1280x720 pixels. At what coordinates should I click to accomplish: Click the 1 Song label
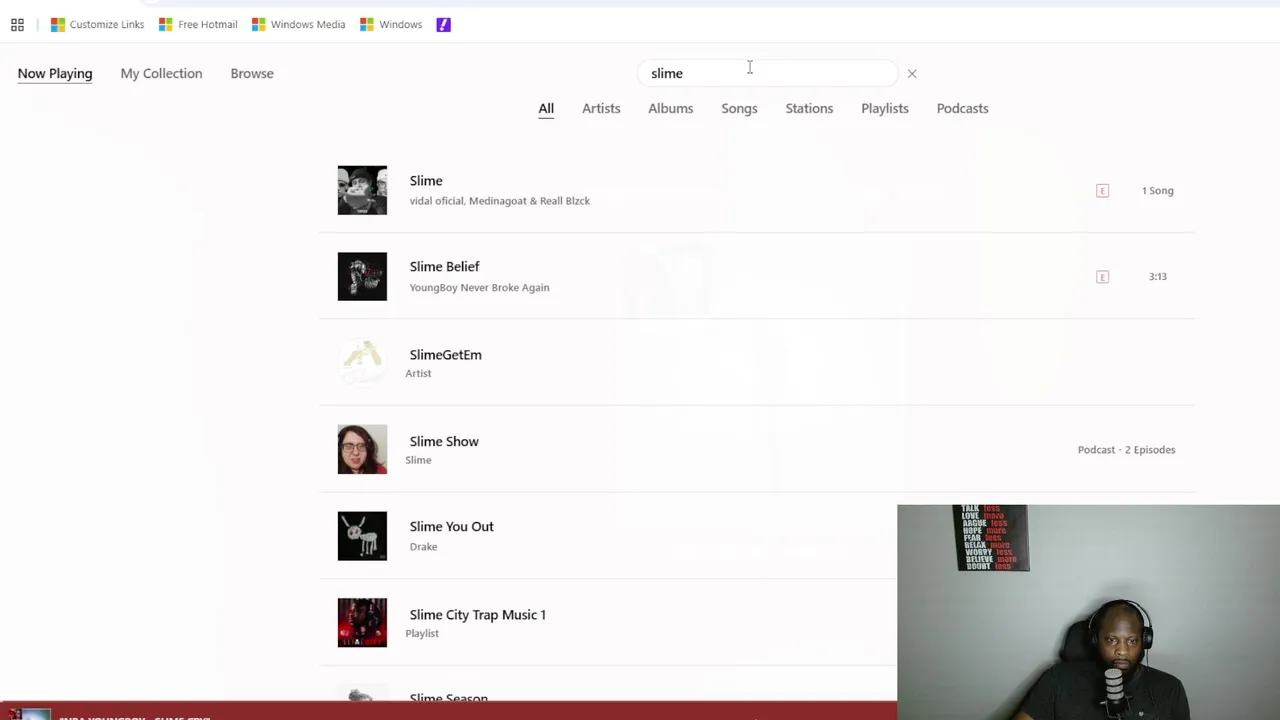coord(1157,191)
